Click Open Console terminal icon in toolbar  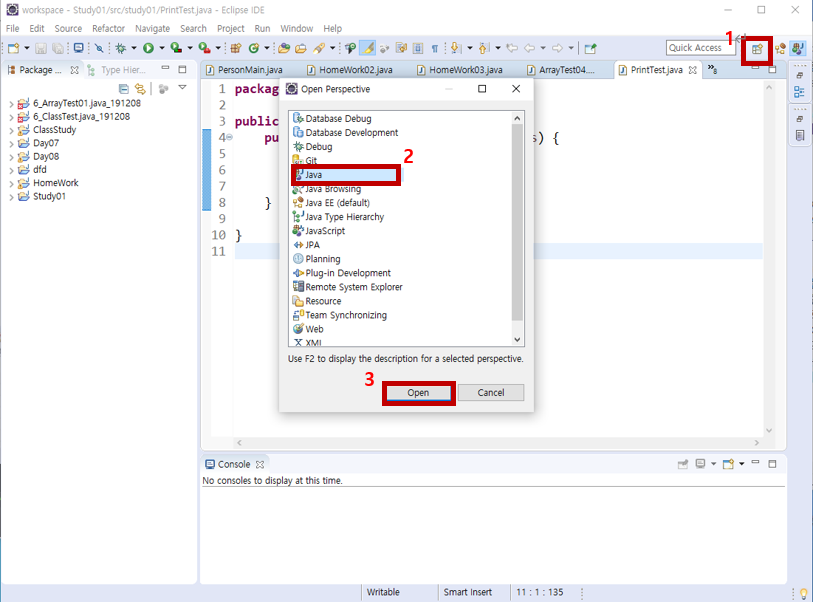pos(78,48)
